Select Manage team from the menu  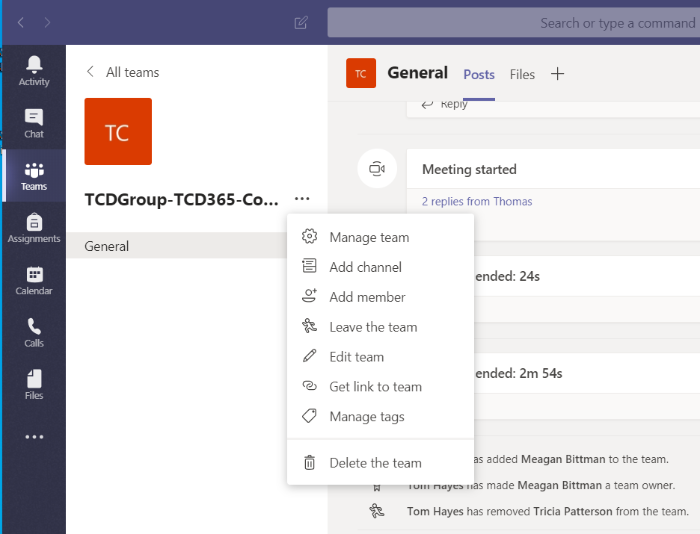[x=368, y=237]
